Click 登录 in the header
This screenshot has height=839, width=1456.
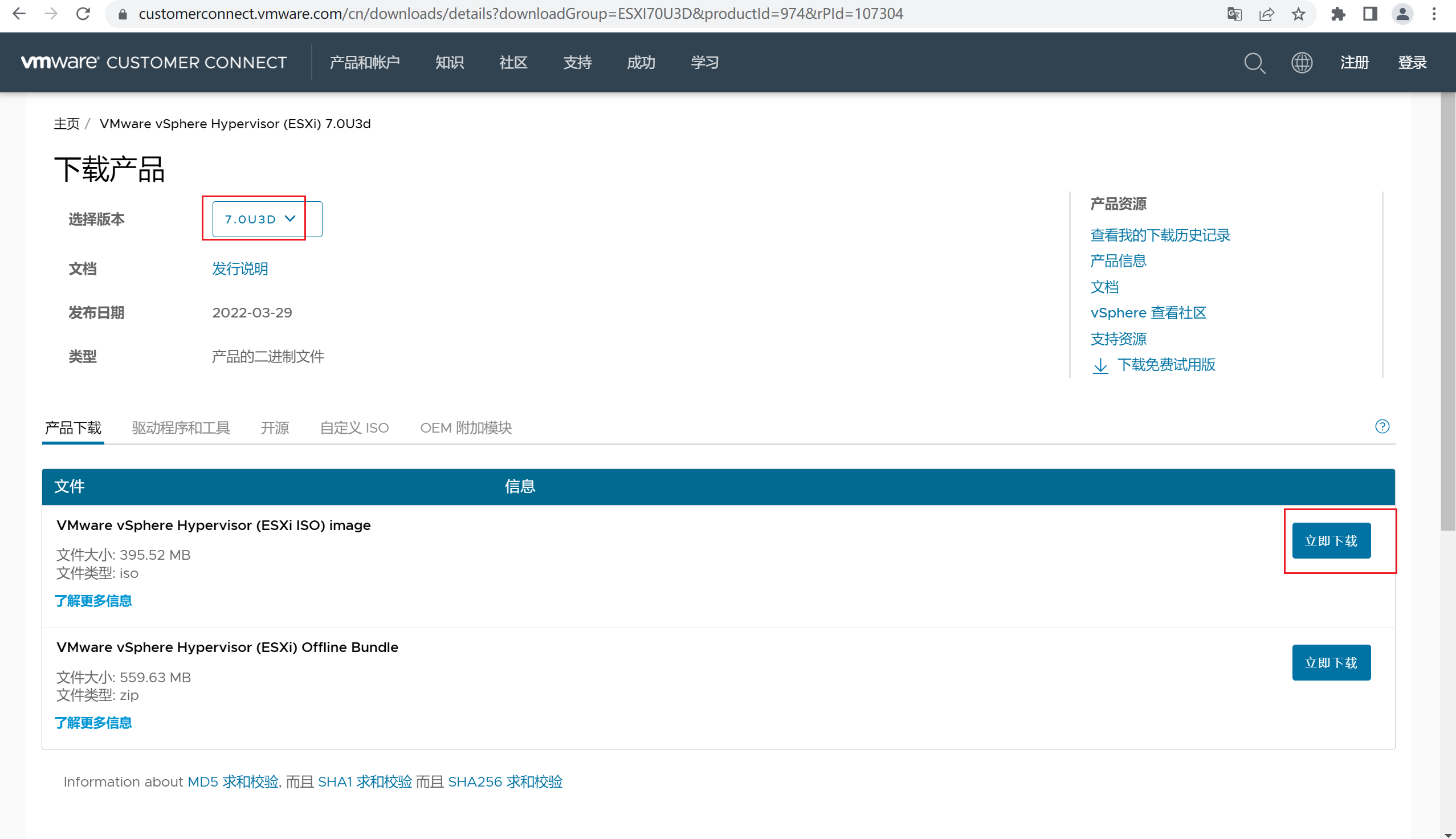coord(1412,62)
